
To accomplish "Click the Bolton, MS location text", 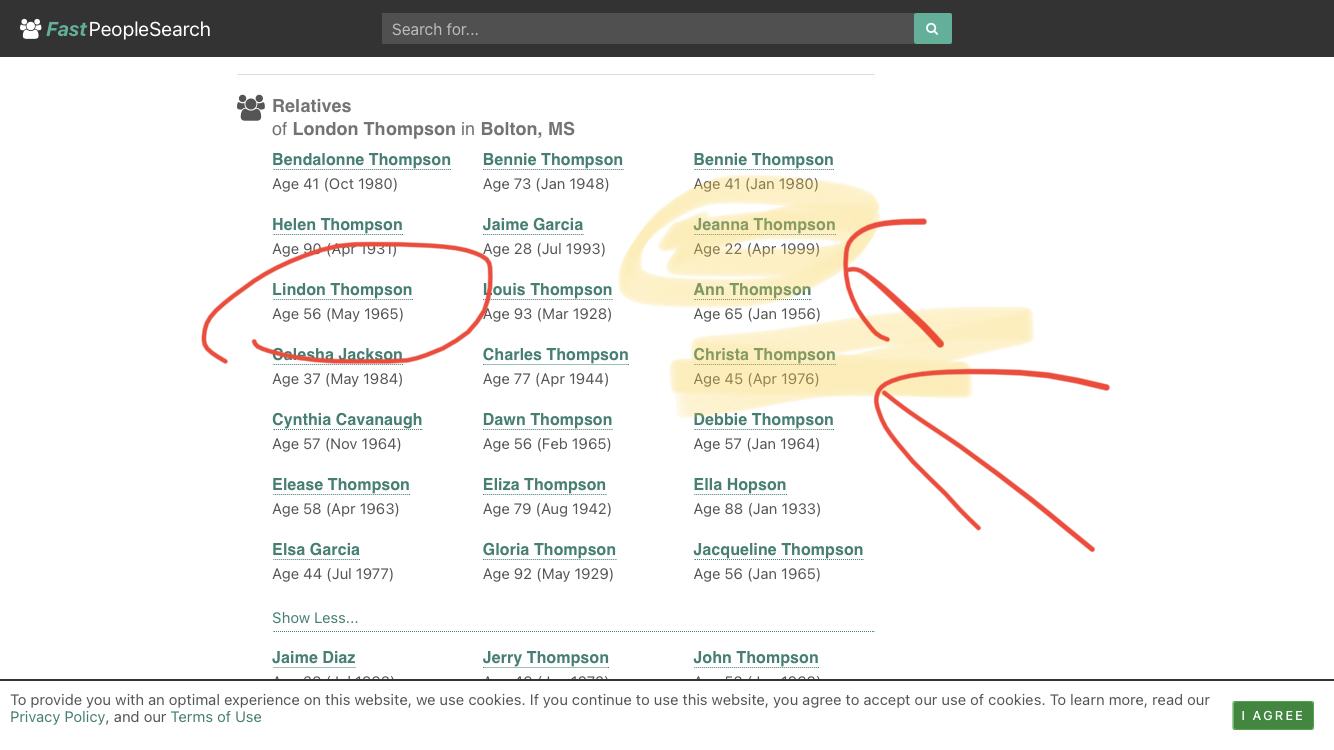I will [x=528, y=129].
